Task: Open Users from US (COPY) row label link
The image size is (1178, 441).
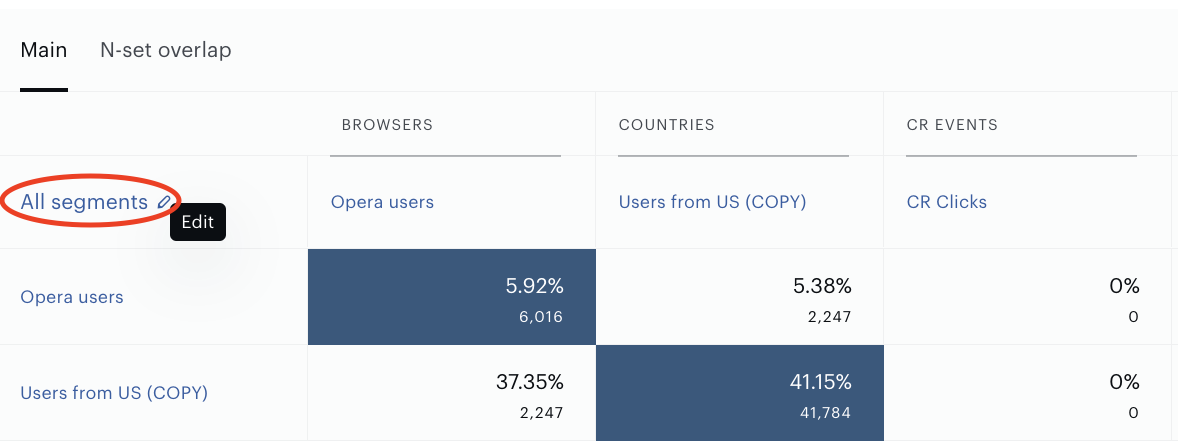Action: (114, 392)
